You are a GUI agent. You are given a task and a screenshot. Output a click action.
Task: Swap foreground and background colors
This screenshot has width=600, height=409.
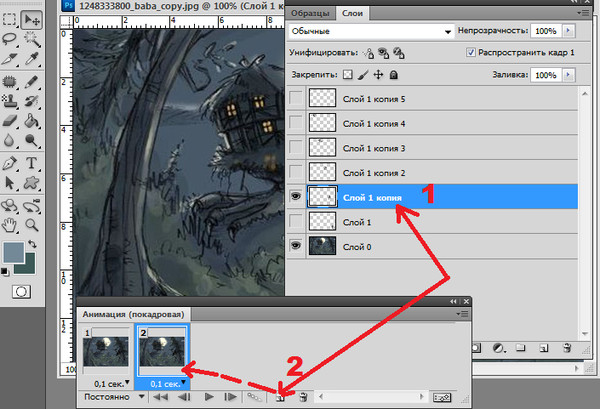pyautogui.click(x=32, y=244)
